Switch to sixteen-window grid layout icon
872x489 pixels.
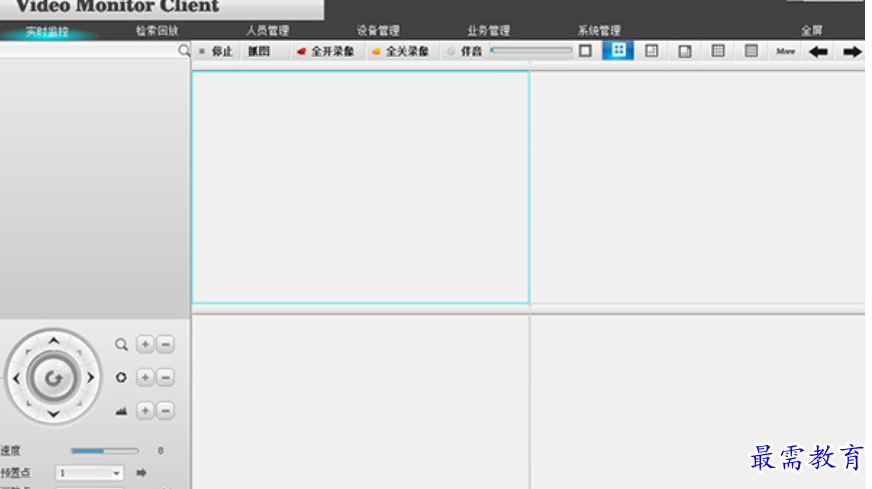click(x=751, y=51)
